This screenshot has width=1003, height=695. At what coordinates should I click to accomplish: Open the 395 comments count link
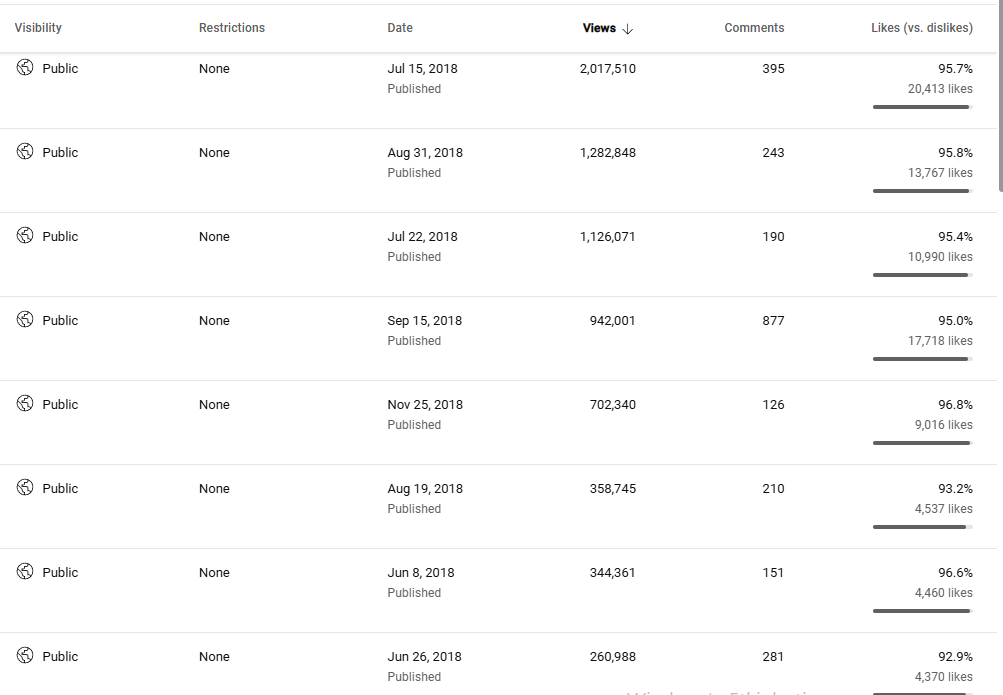coord(773,69)
